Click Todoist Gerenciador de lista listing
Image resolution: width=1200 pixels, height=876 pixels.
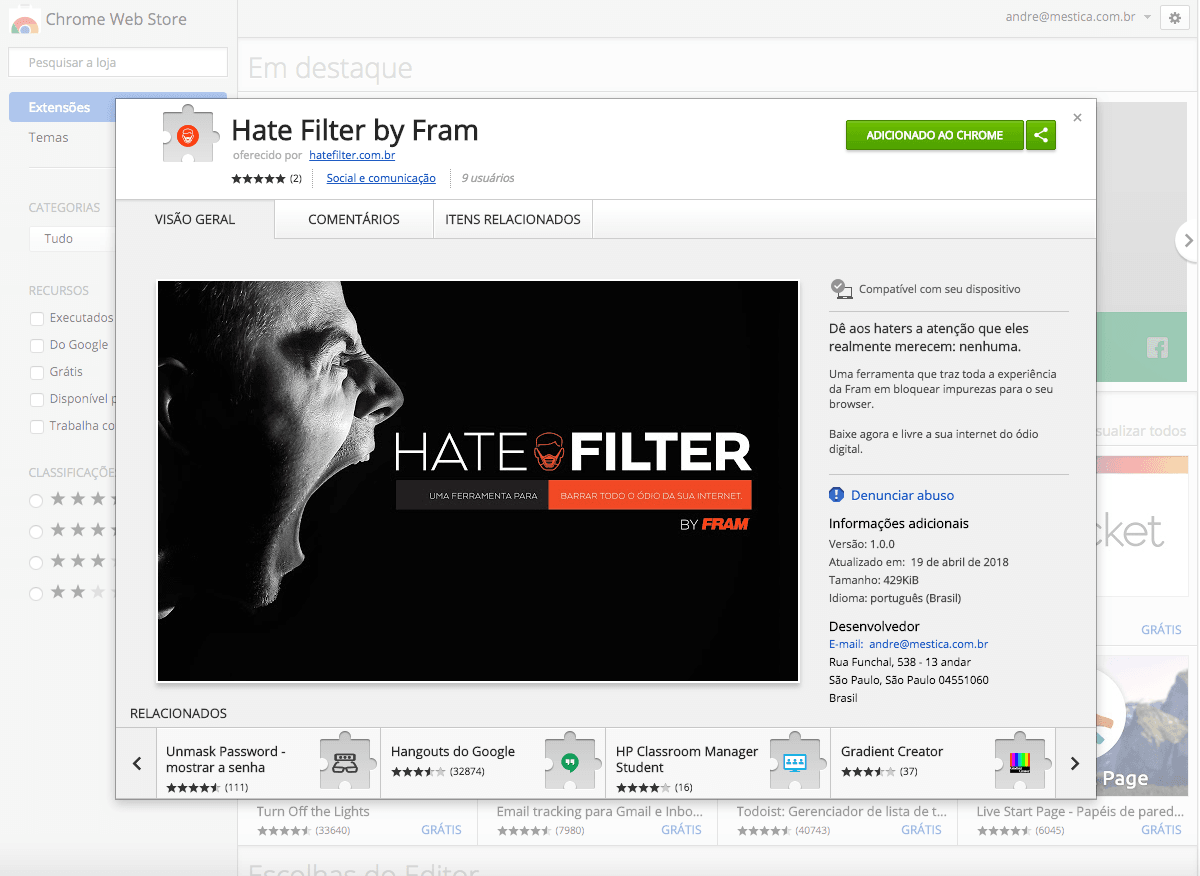coord(841,811)
